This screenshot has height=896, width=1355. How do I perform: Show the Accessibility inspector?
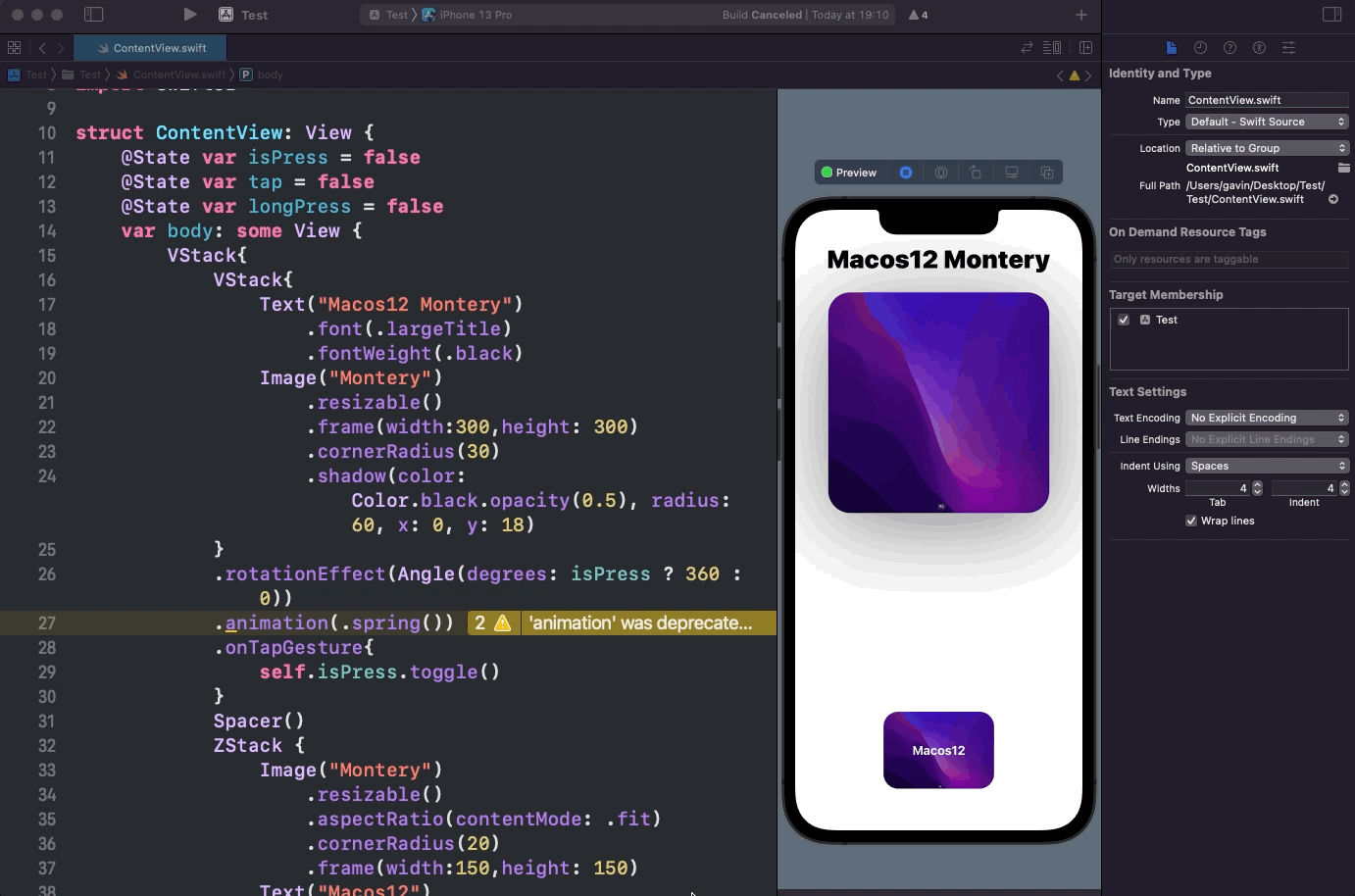1259,47
